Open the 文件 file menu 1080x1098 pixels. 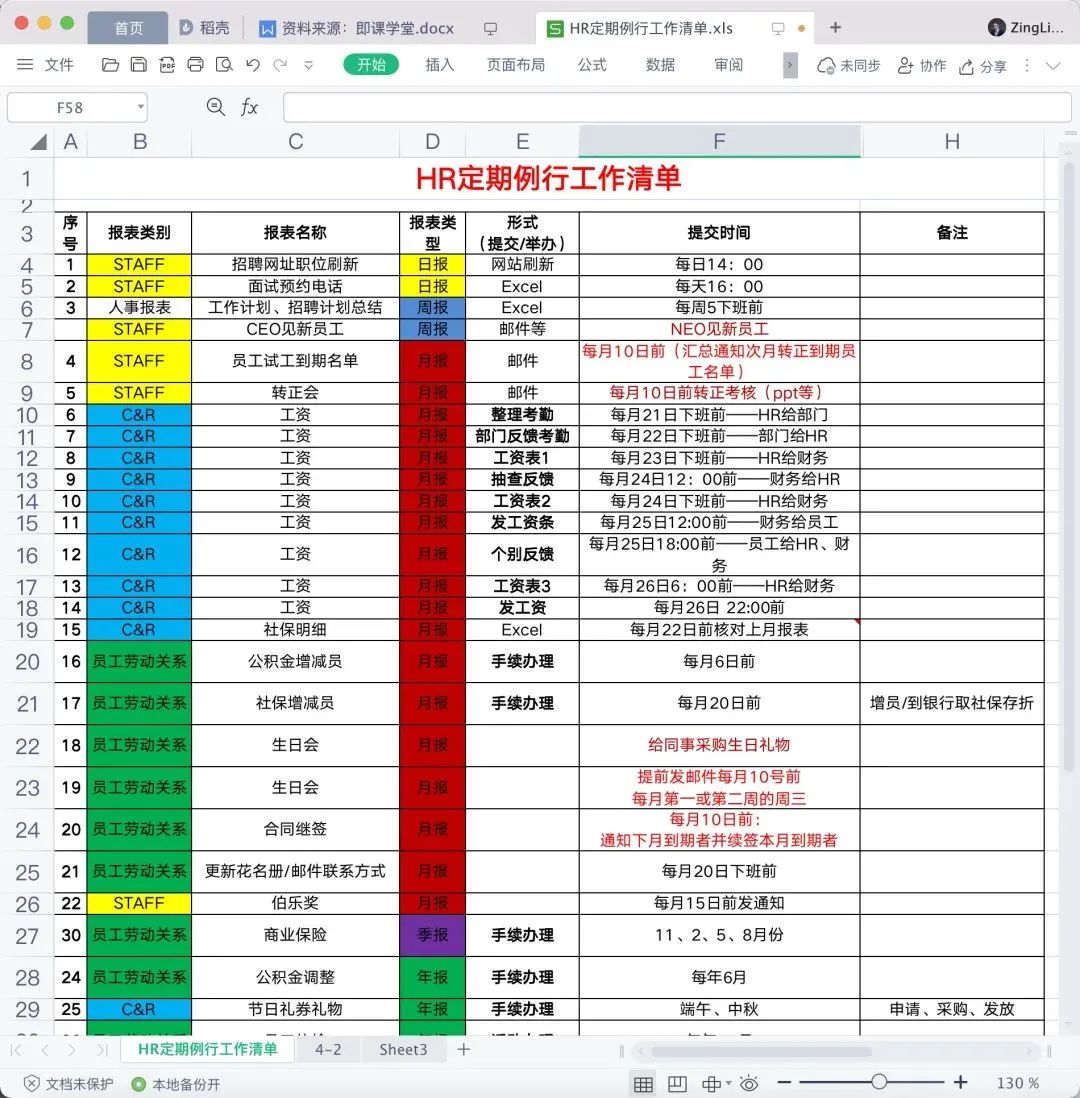tap(45, 65)
